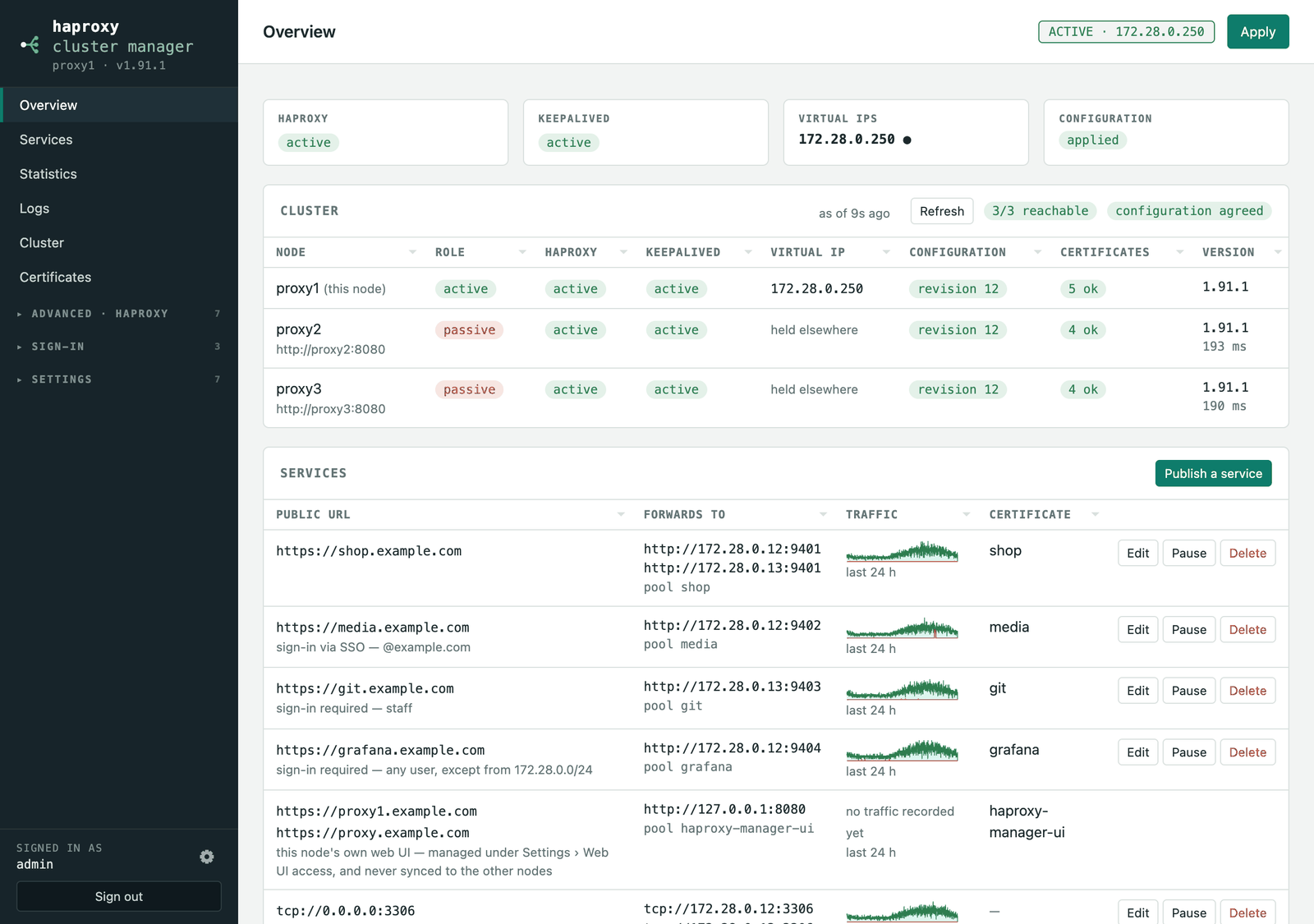The image size is (1314, 924).
Task: Click https://proxy1.example.com URL
Action: [376, 811]
